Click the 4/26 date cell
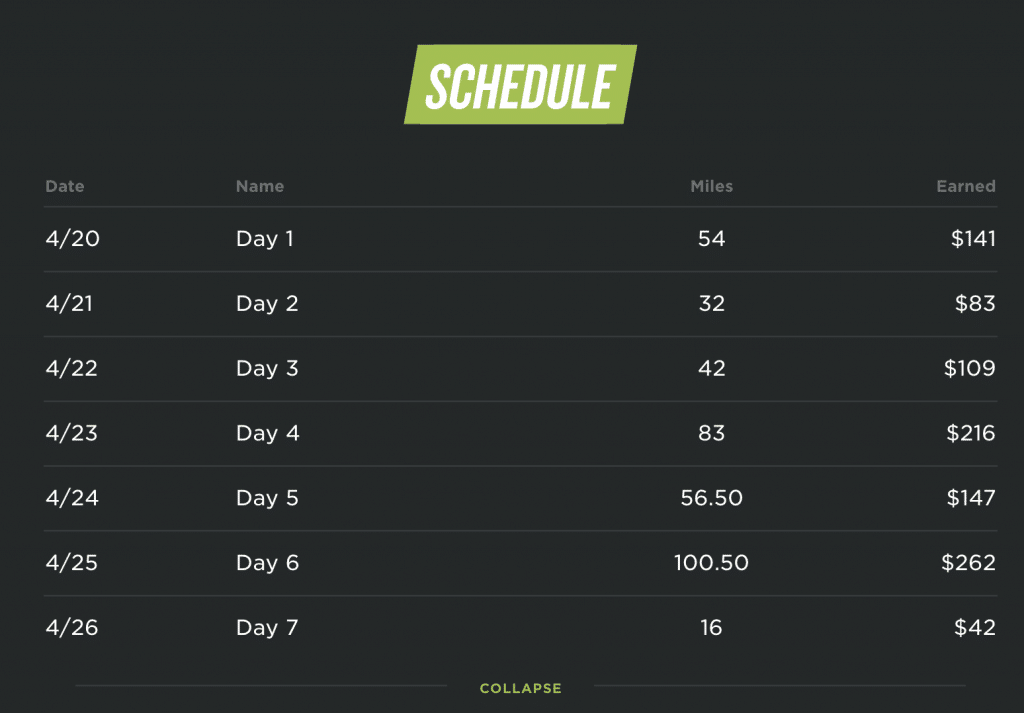 [73, 628]
